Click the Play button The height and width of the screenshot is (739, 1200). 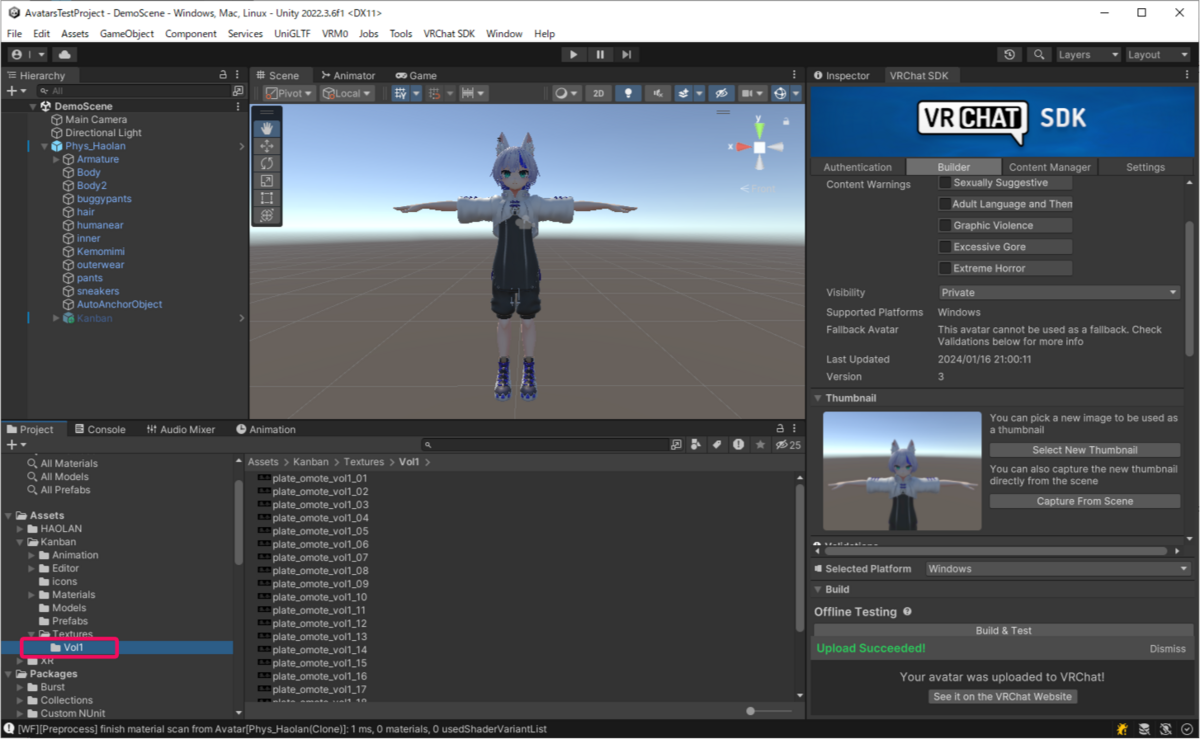573,55
